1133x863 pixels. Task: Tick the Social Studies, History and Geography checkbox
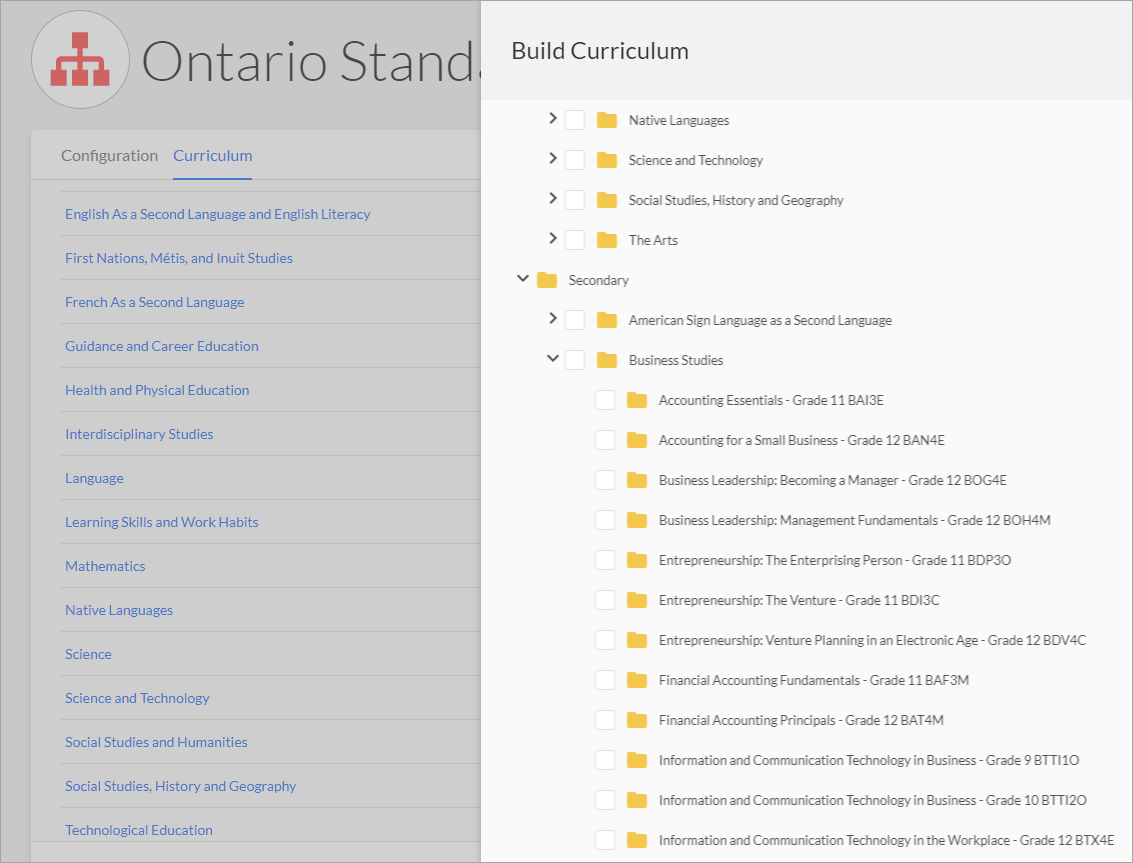tap(575, 200)
